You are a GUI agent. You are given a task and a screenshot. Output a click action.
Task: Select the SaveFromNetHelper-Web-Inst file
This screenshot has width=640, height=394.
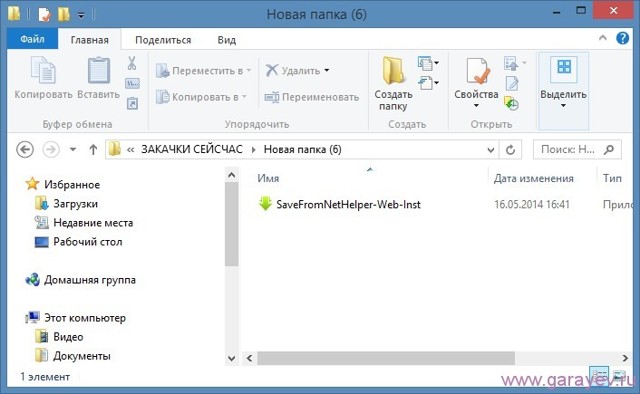click(x=340, y=204)
